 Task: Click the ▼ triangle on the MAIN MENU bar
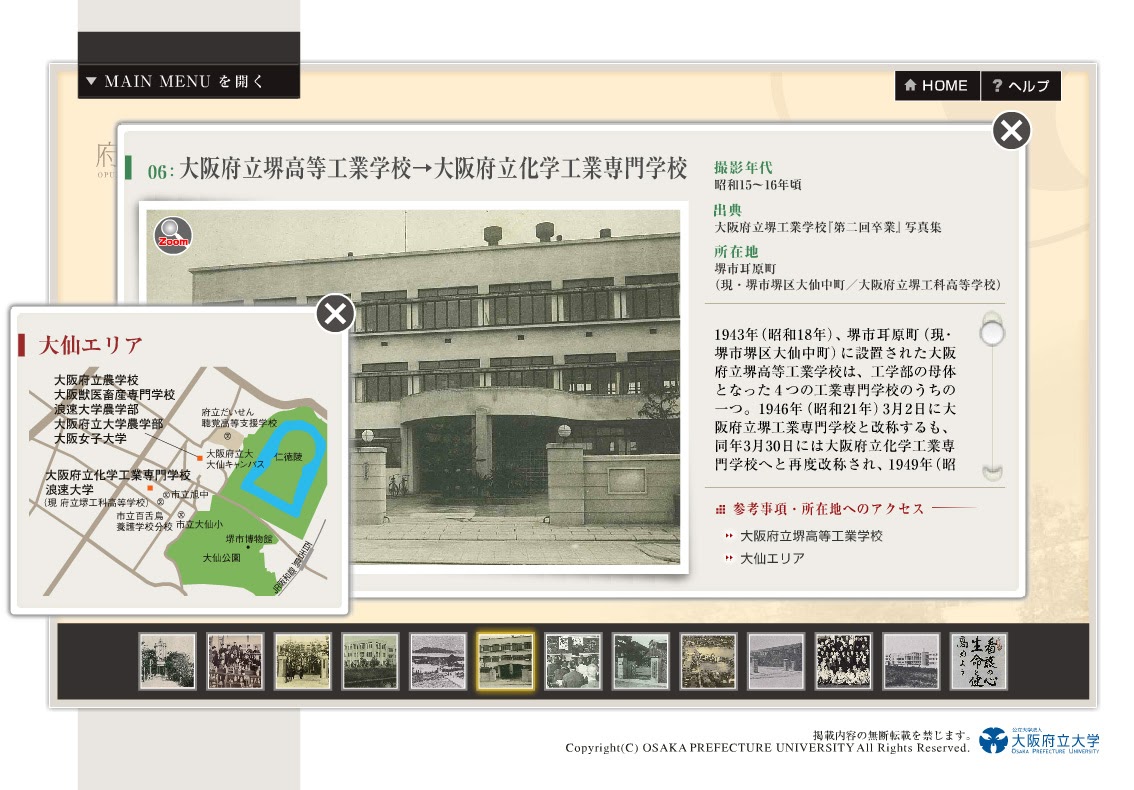click(x=91, y=81)
